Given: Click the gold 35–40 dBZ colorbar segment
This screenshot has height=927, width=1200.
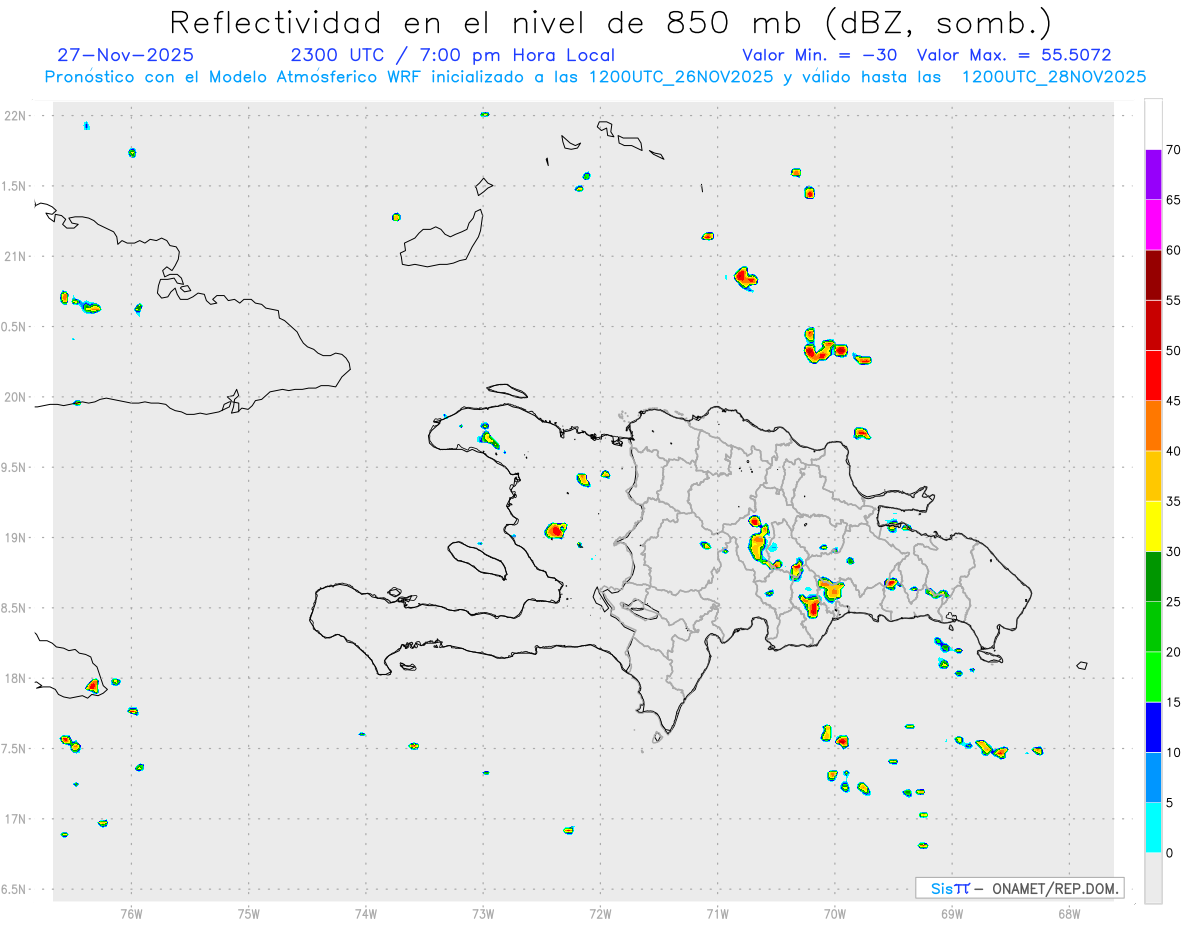Looking at the screenshot, I should (x=1153, y=476).
